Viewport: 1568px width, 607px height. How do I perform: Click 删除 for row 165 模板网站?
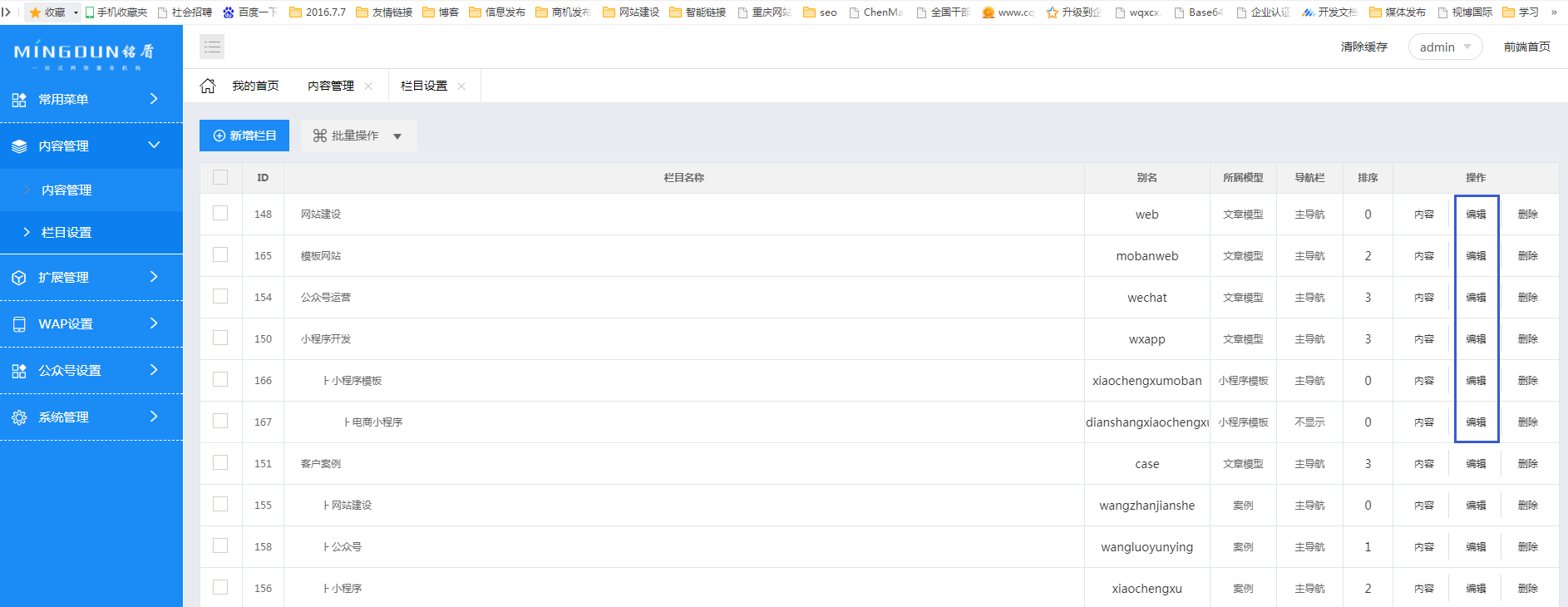[1528, 256]
